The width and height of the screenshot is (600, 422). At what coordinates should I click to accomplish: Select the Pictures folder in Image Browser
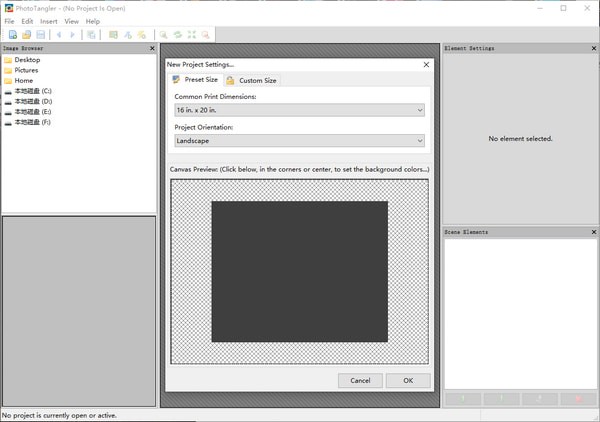pos(26,70)
